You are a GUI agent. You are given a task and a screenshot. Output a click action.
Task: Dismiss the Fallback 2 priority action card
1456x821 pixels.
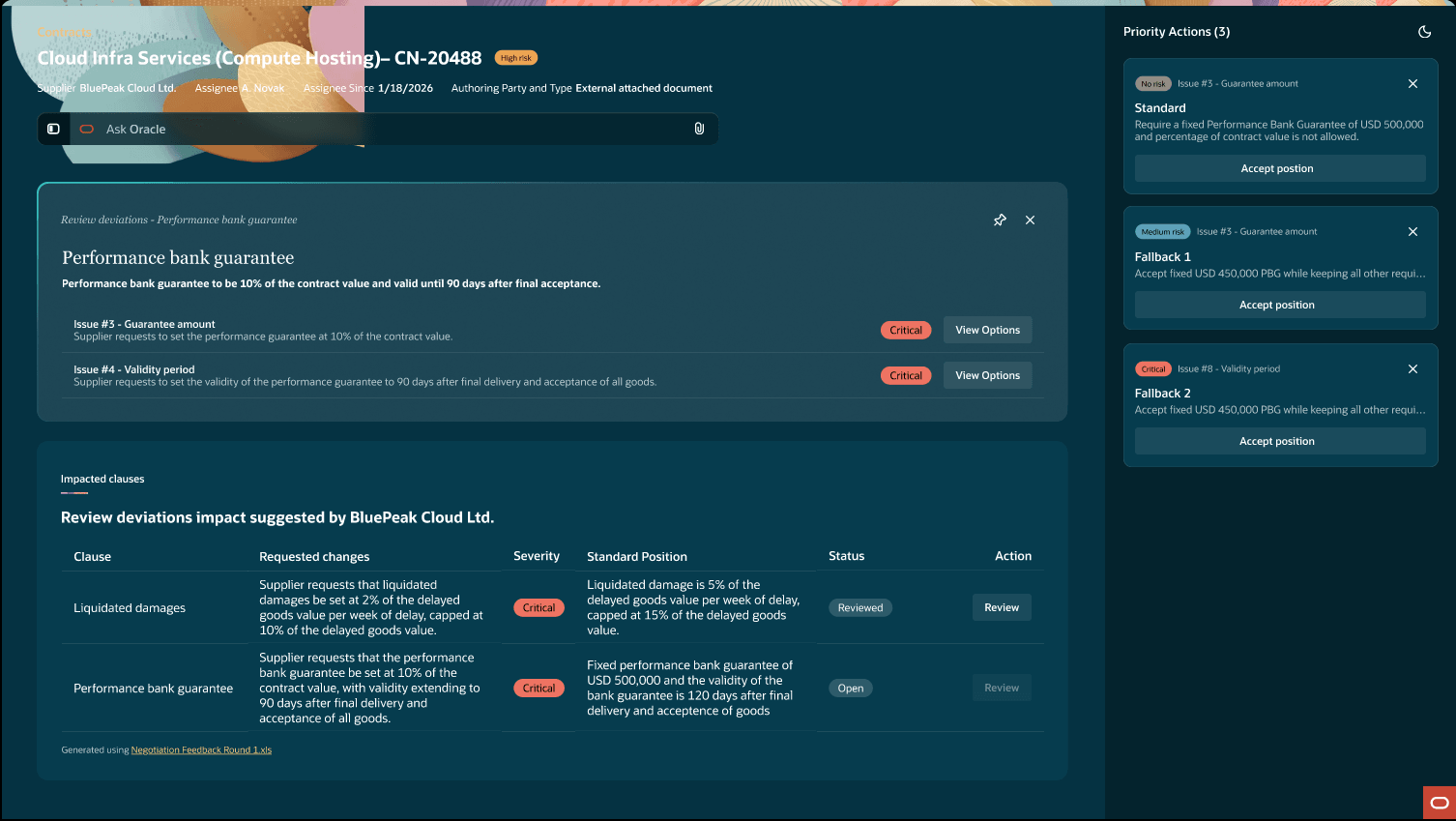pos(1412,369)
